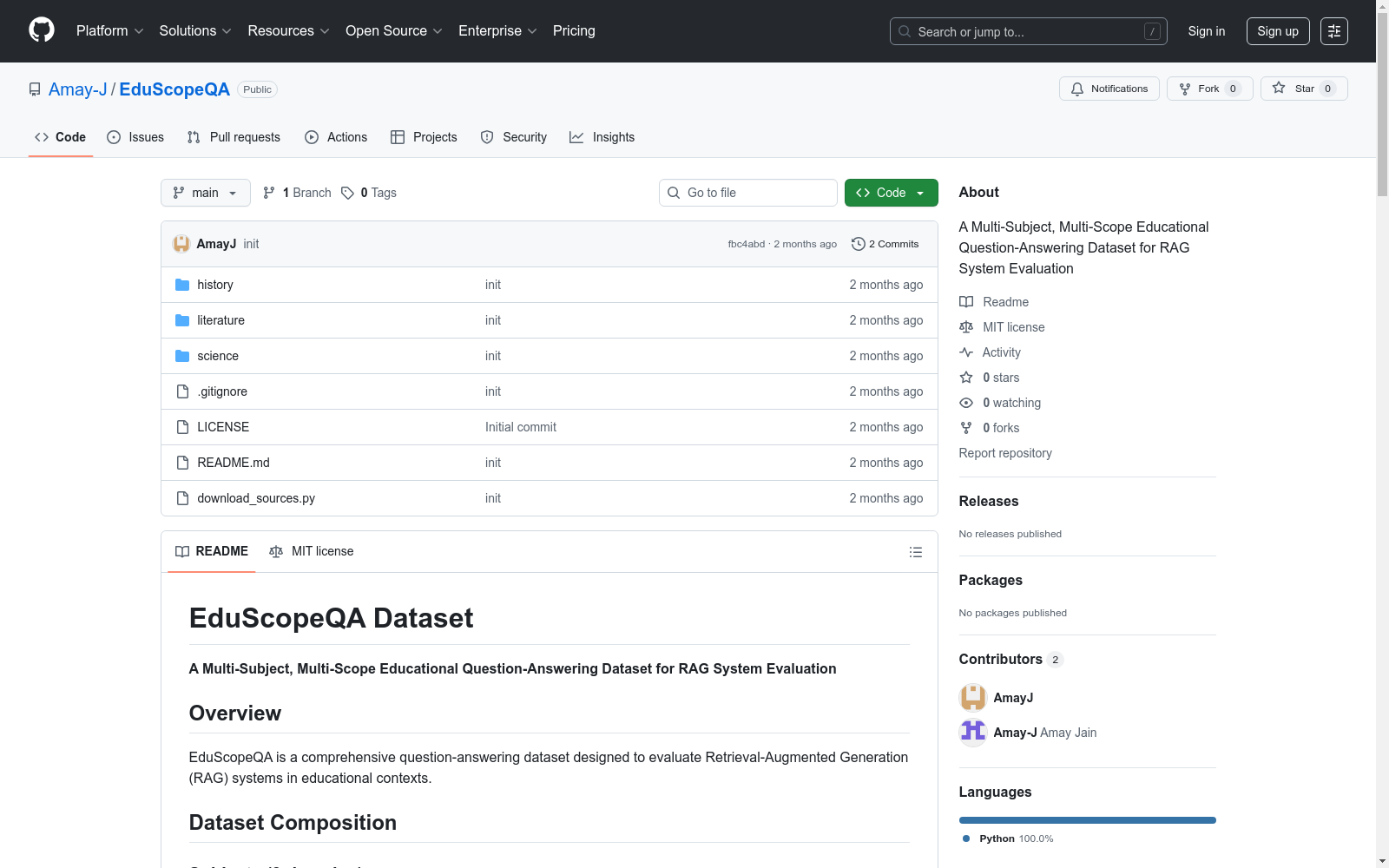Click the Activity pulse icon
Screen dimensions: 1389x868
(966, 352)
